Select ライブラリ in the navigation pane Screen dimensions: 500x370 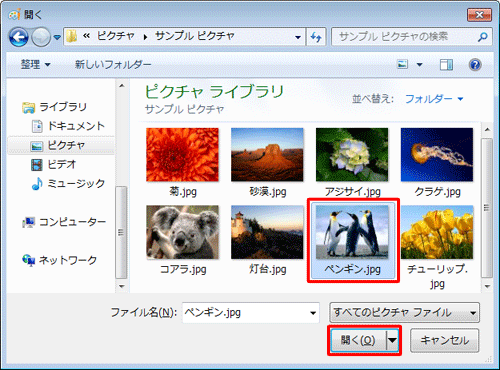[x=63, y=107]
